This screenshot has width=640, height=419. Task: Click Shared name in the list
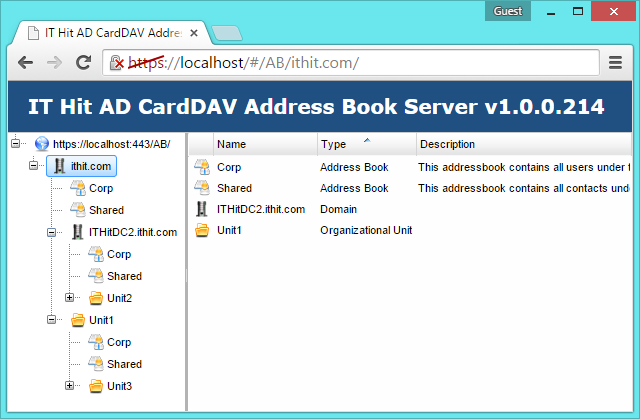coord(234,188)
